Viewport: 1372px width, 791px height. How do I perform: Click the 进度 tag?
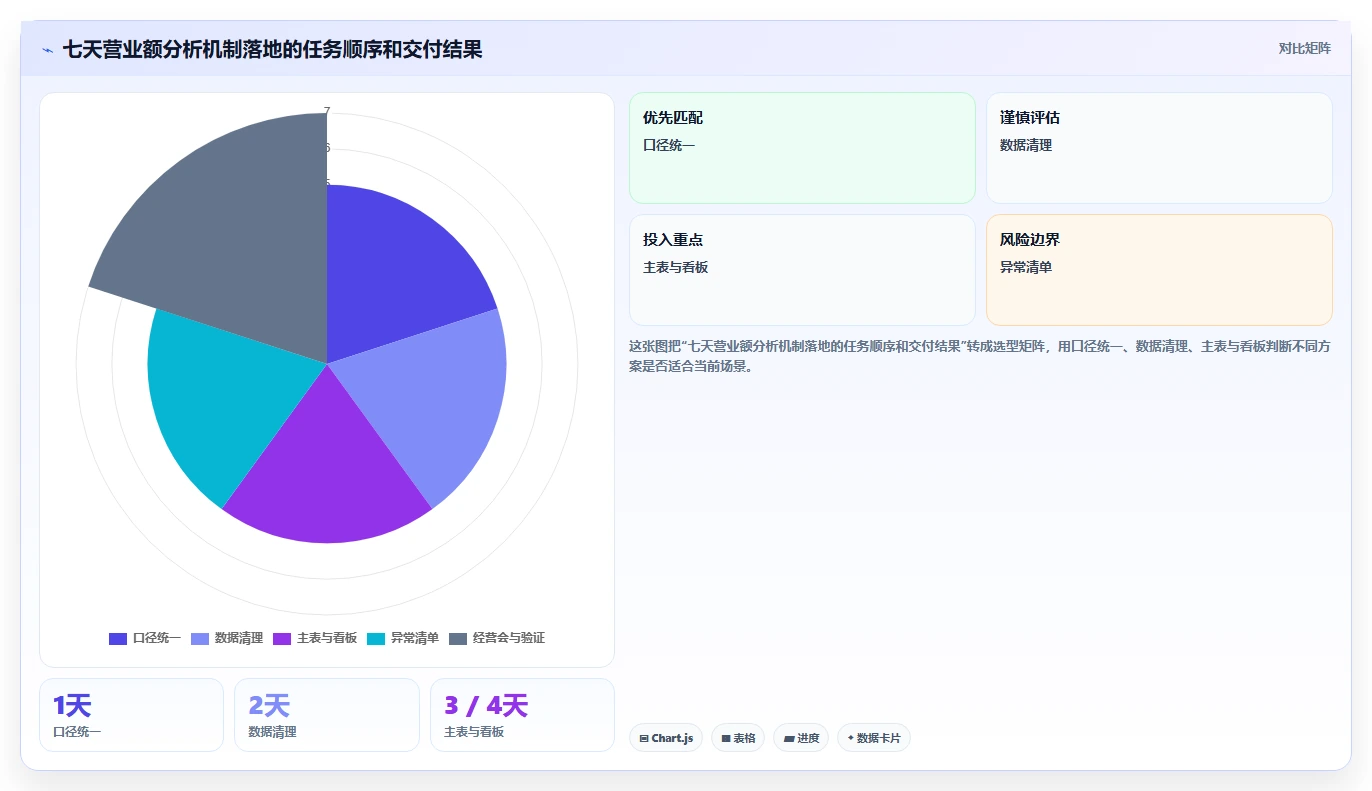801,738
